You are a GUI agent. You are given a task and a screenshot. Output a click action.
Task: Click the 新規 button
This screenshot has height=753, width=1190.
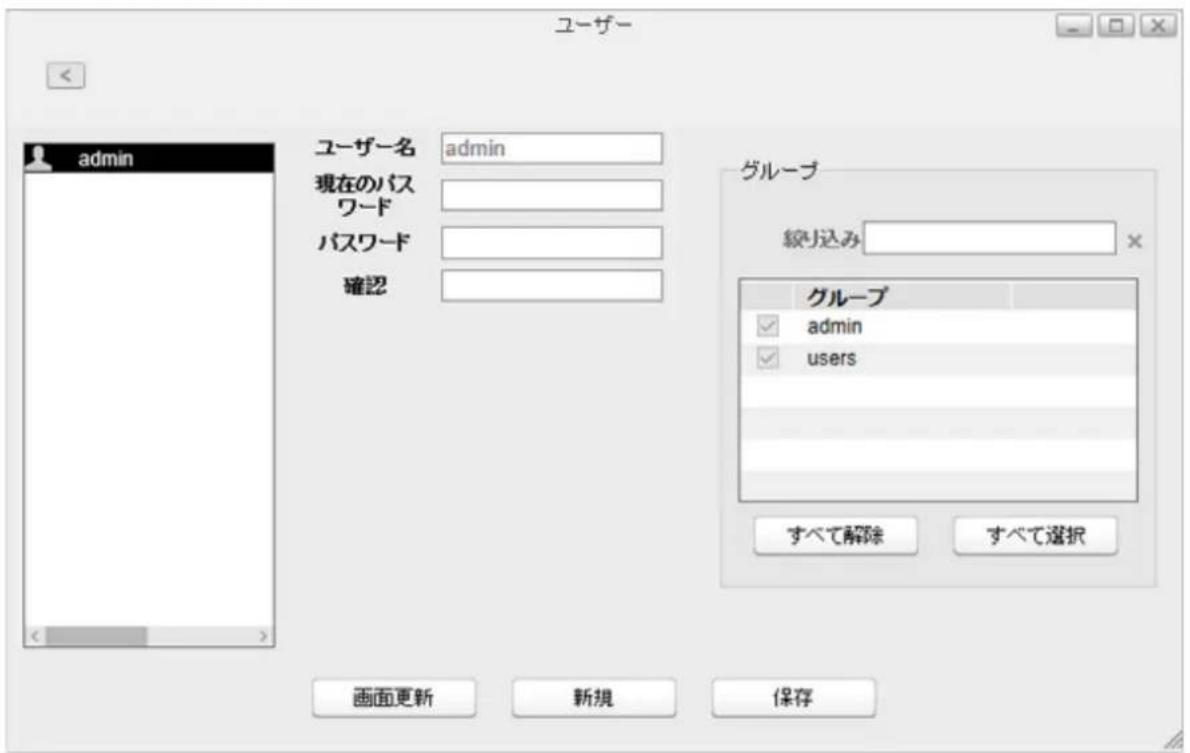coord(593,698)
